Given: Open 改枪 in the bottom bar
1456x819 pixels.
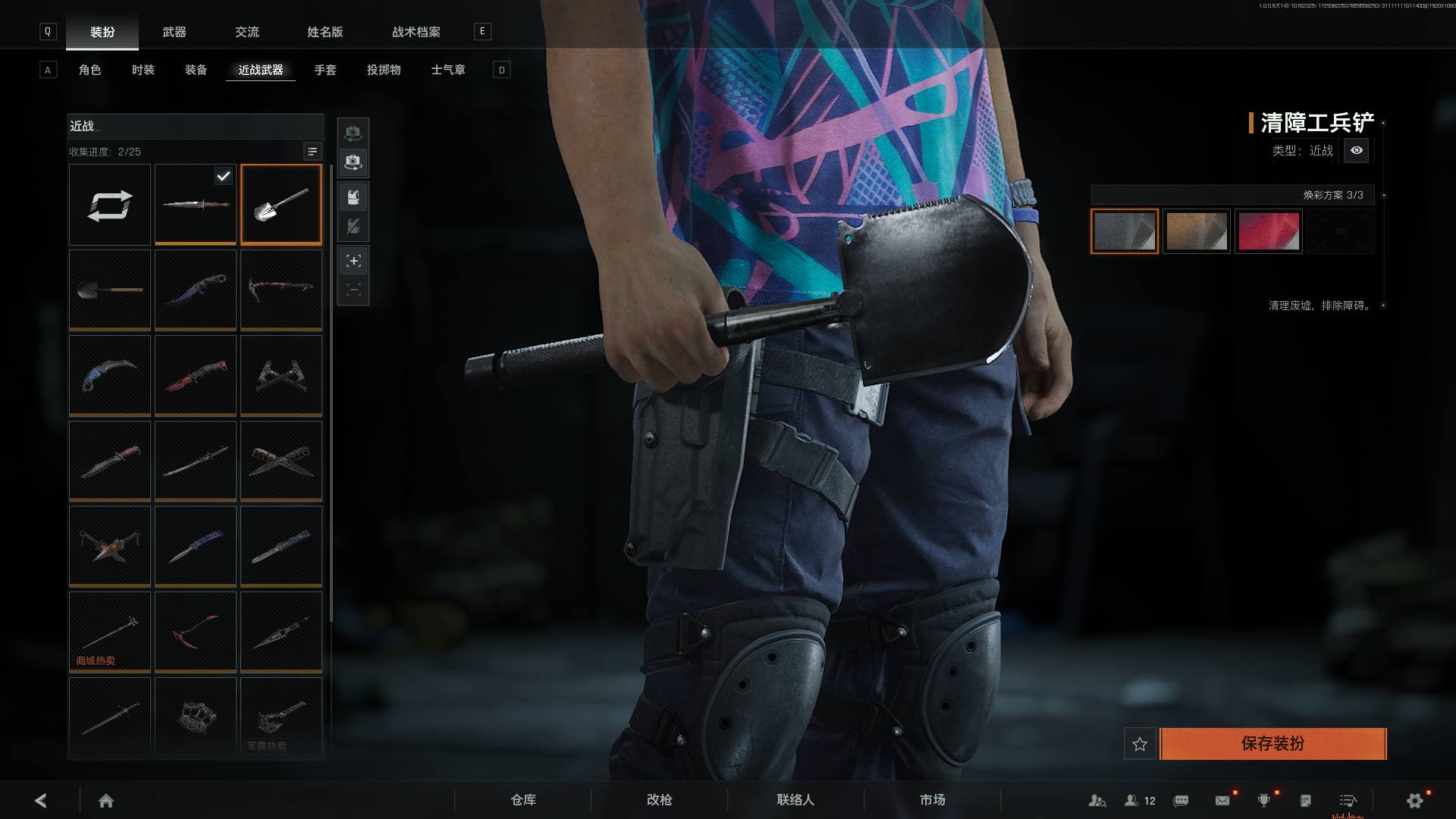Looking at the screenshot, I should coord(660,800).
